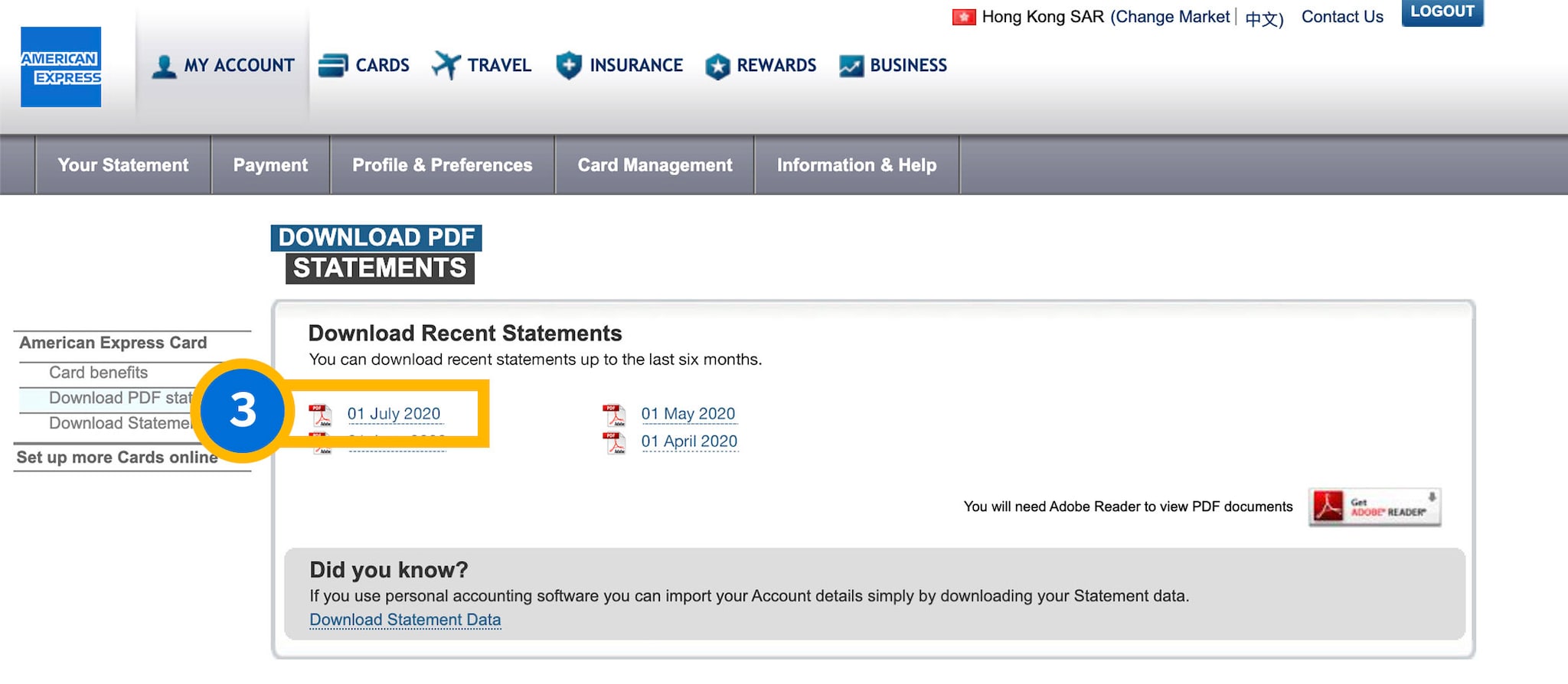1568x684 pixels.
Task: Click the PDF icon beside 01 July 2020
Action: [320, 415]
